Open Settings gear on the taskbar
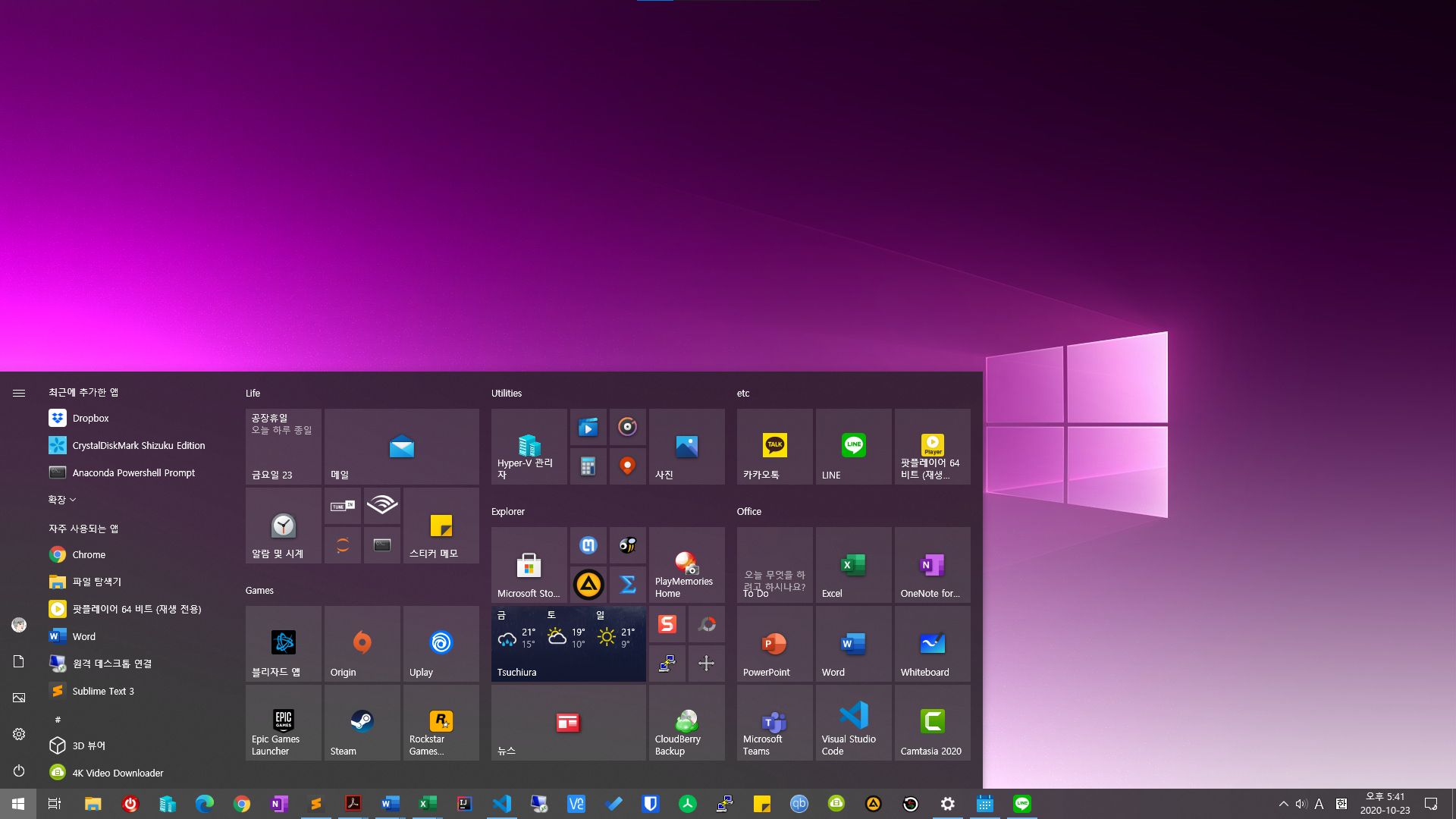Viewport: 1456px width, 819px height. pyautogui.click(x=947, y=803)
